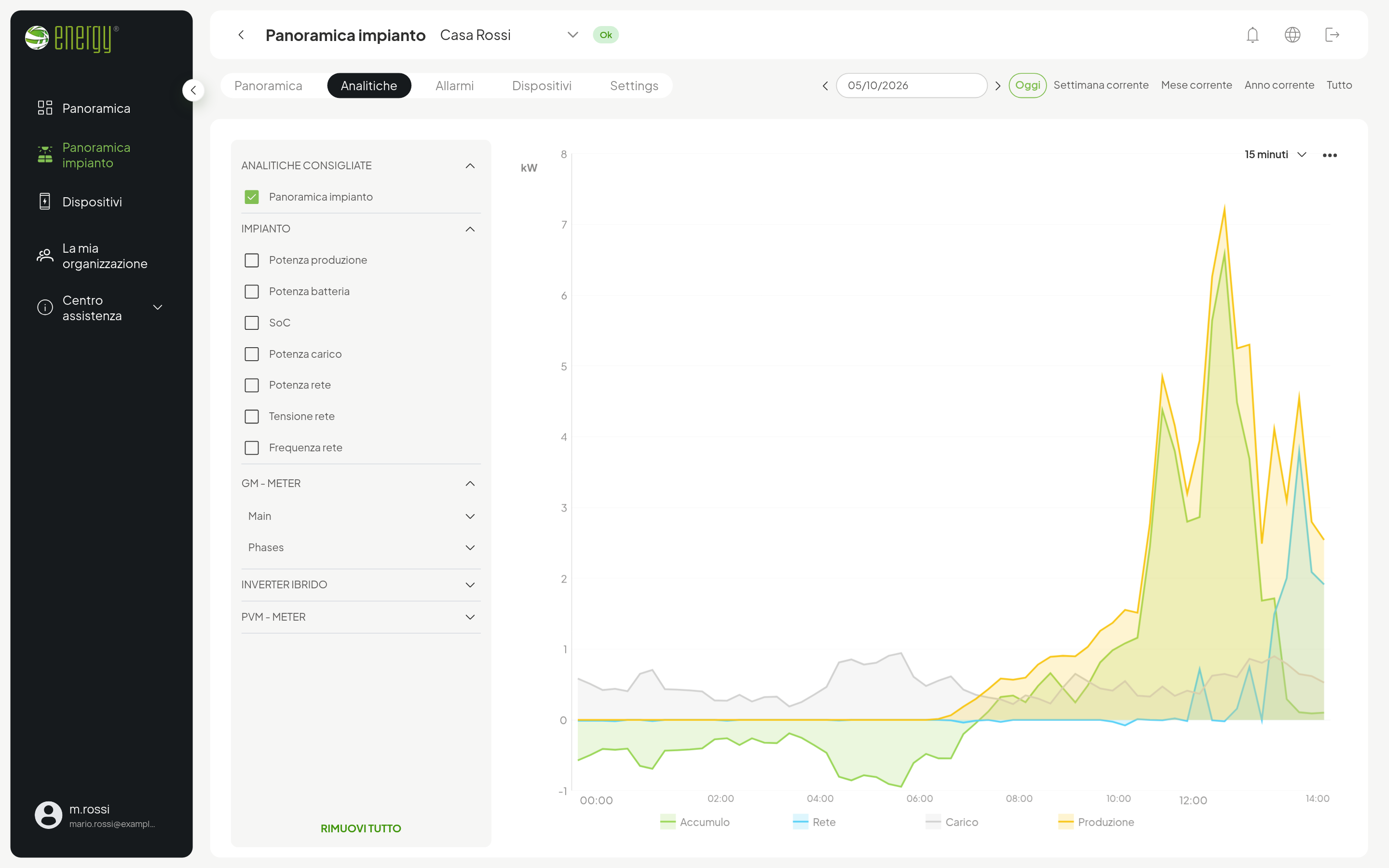
Task: Go back using header back arrow
Action: [241, 35]
